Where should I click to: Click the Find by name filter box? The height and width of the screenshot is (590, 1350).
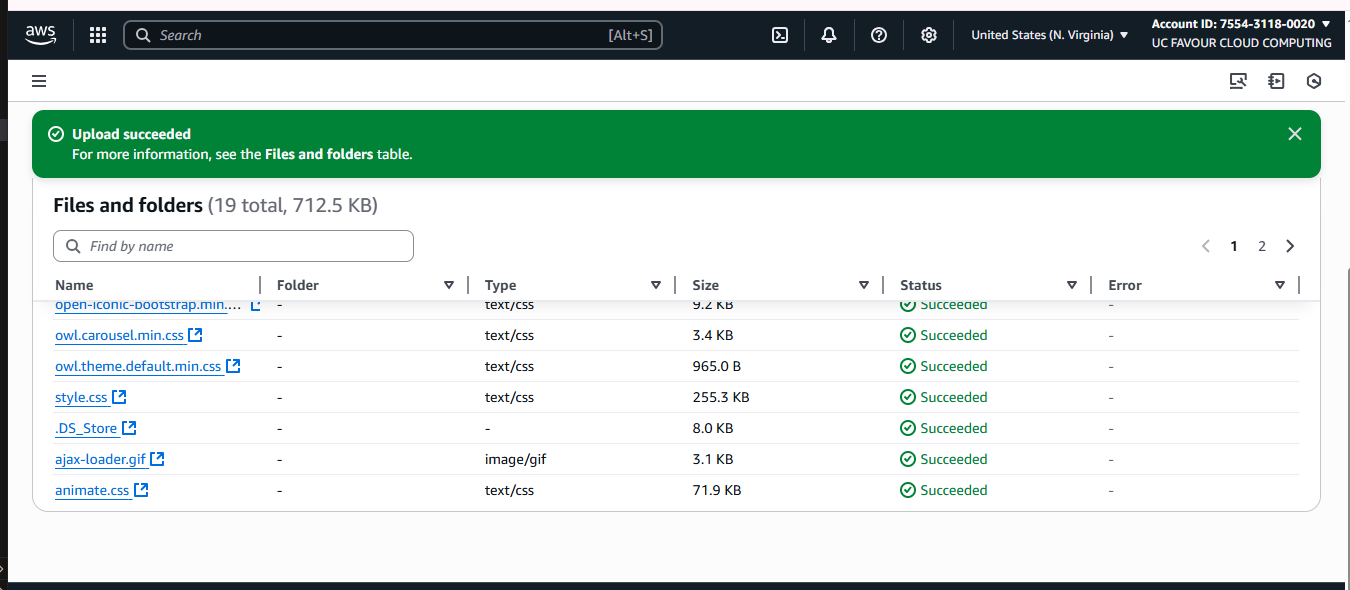point(233,246)
